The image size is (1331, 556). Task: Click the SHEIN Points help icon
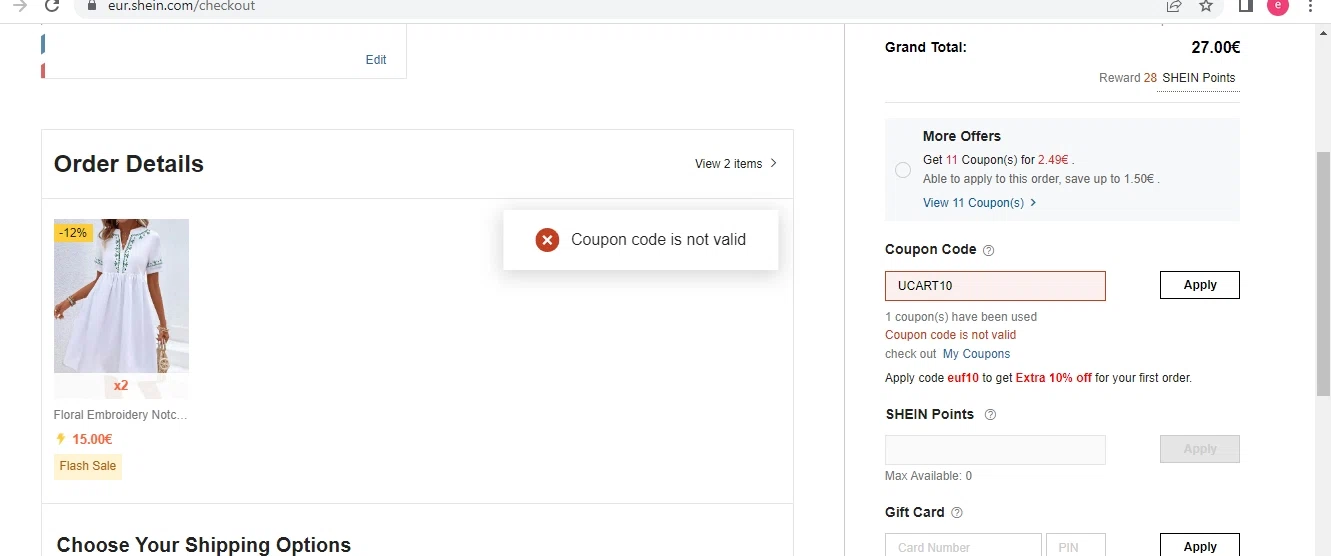(990, 415)
